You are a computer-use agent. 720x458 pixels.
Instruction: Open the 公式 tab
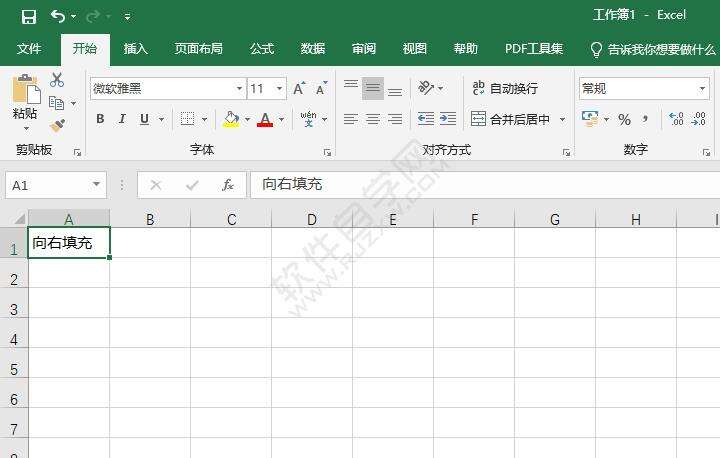coord(262,49)
